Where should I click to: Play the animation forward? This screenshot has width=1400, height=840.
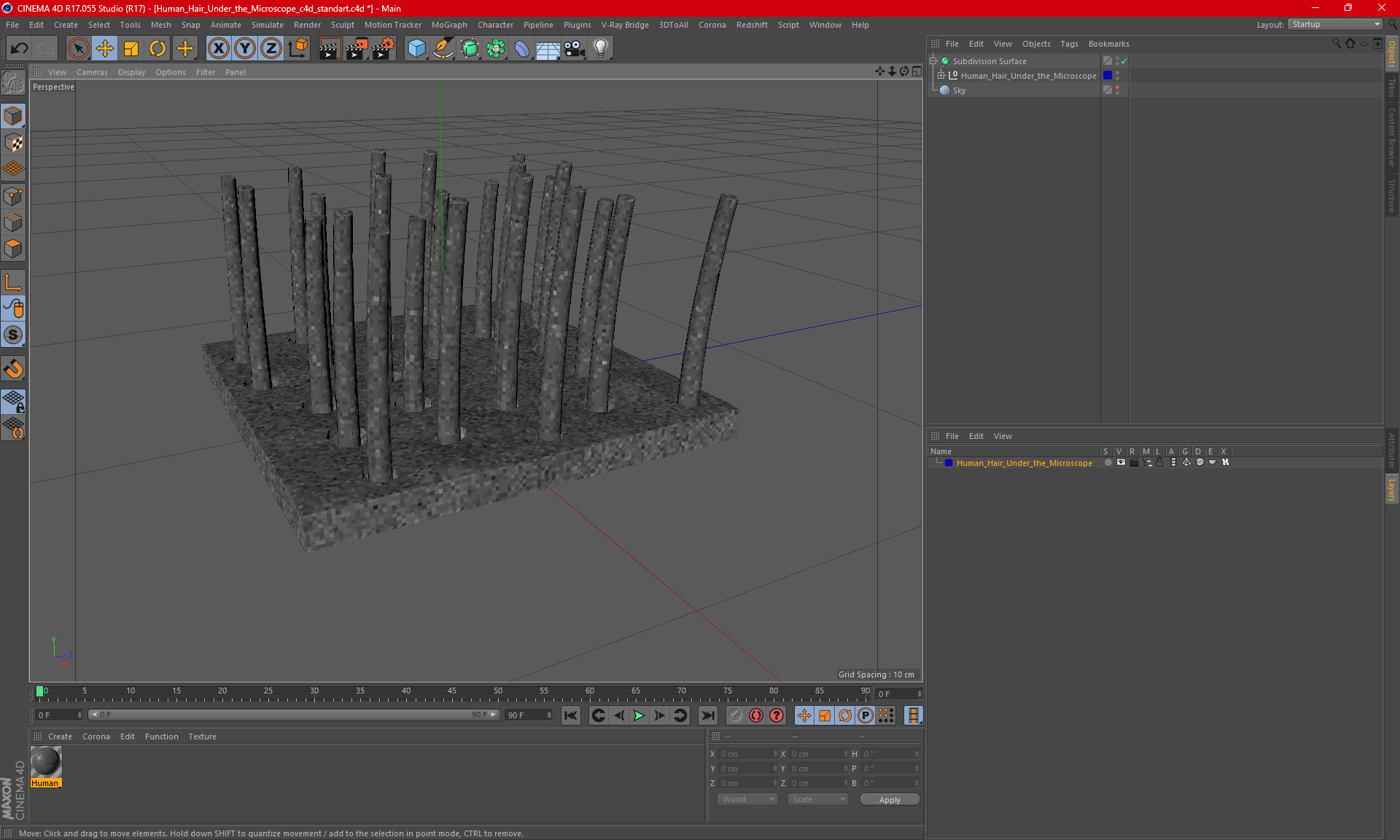pyautogui.click(x=639, y=715)
